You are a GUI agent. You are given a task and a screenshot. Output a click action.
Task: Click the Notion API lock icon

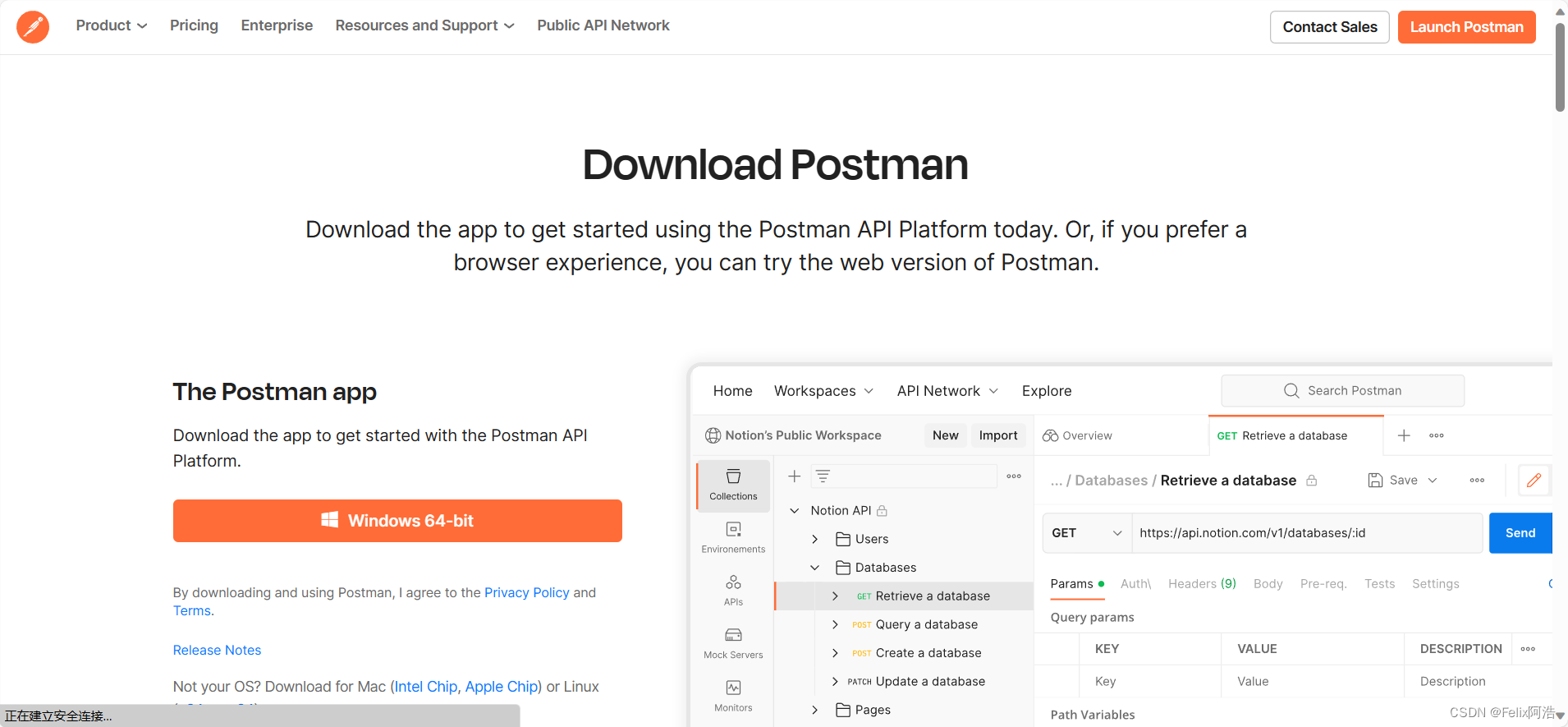[882, 511]
